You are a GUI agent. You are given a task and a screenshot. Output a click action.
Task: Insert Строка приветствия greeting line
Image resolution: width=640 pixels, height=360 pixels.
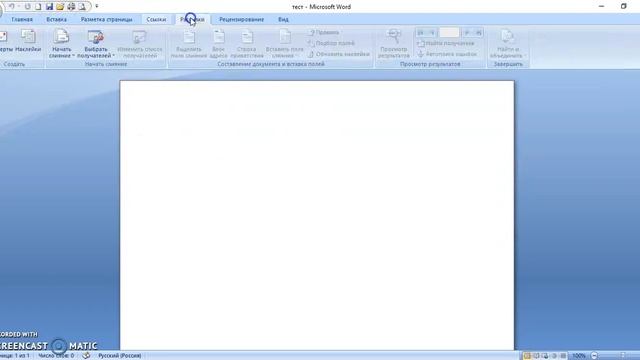click(247, 44)
